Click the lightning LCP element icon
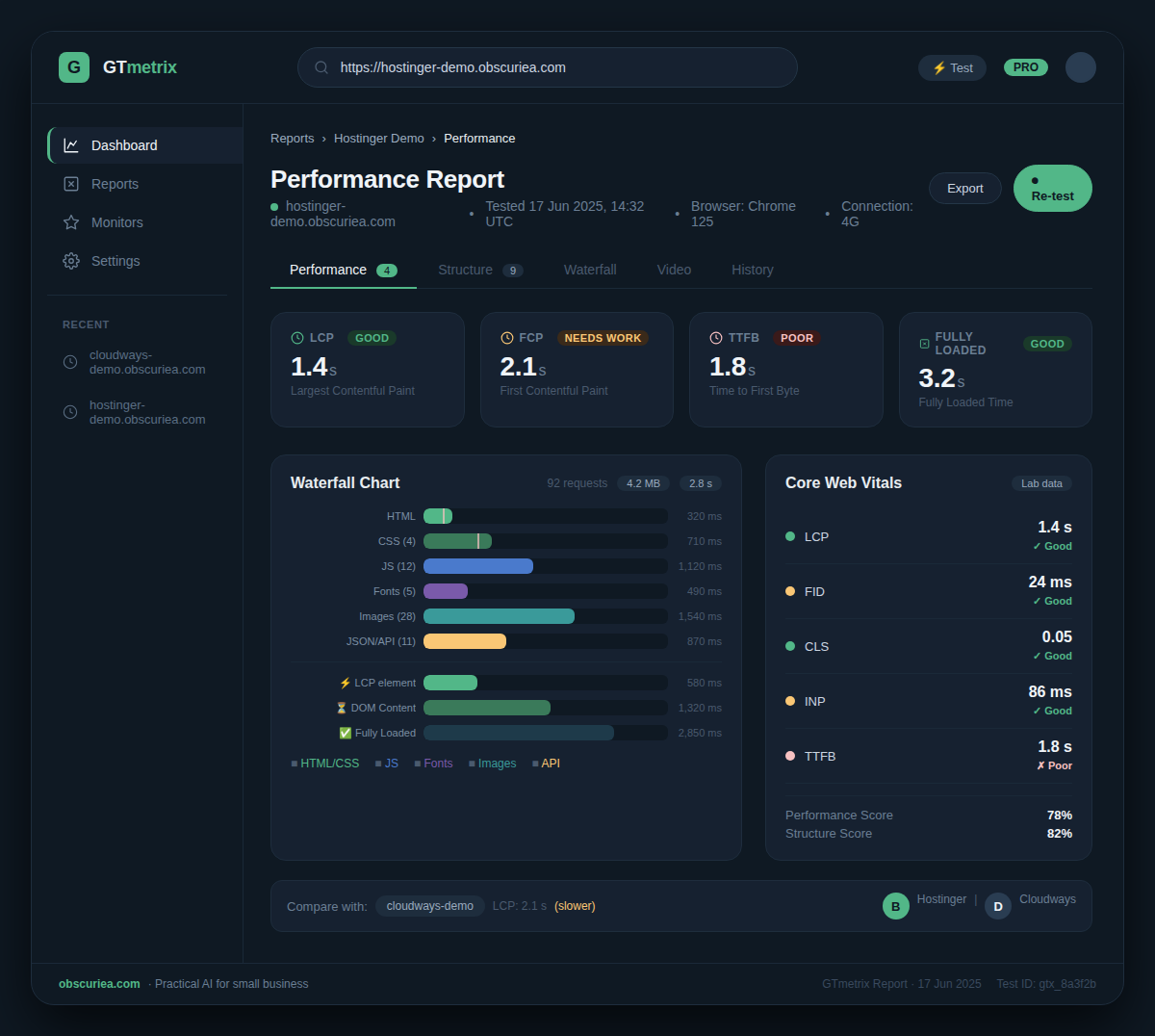Image resolution: width=1155 pixels, height=1036 pixels. pyautogui.click(x=346, y=683)
